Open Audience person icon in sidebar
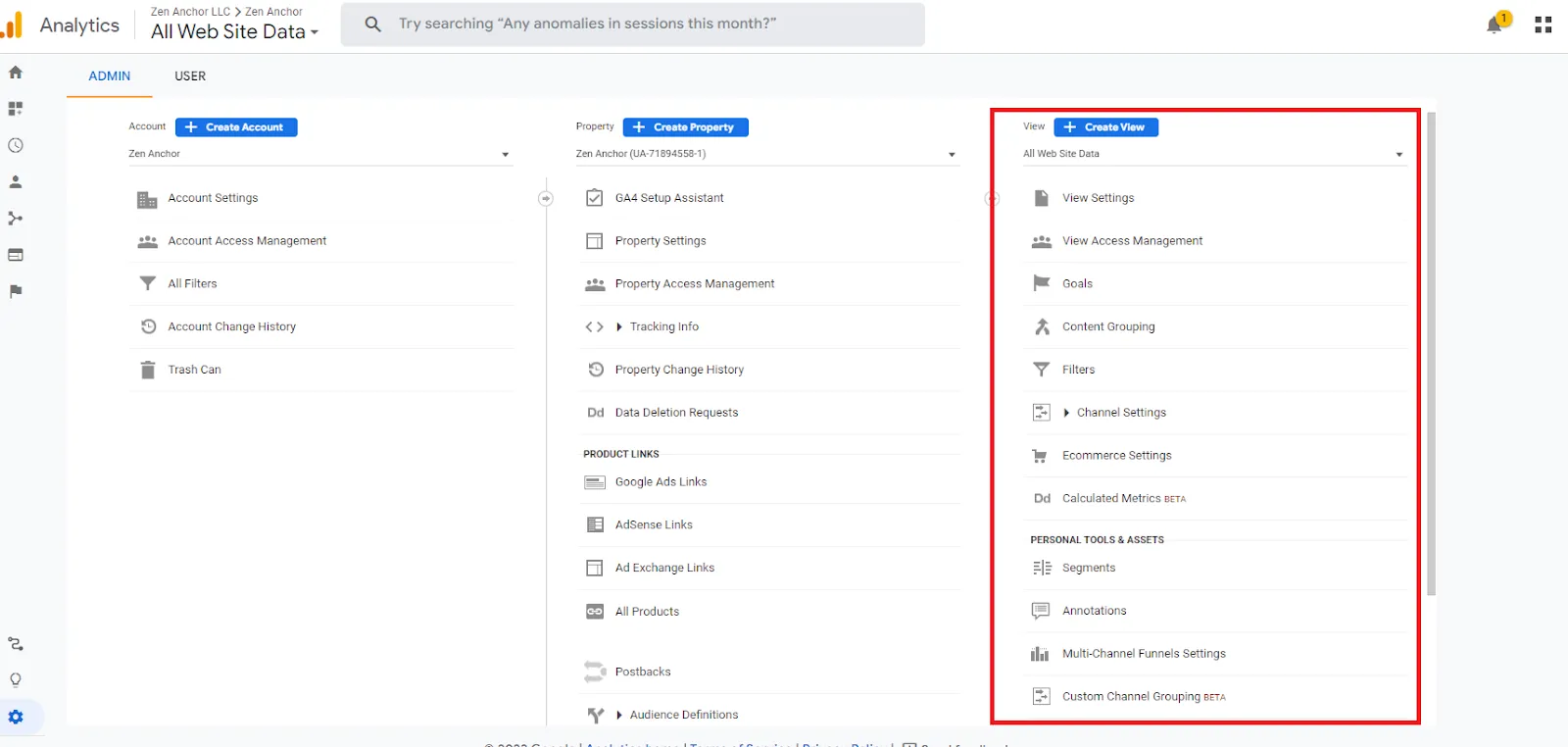This screenshot has height=747, width=1568. tap(16, 181)
